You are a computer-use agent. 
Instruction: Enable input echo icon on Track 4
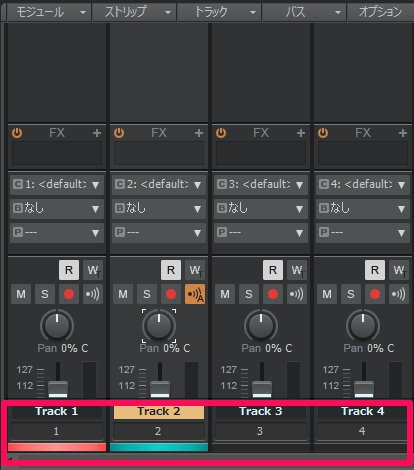click(x=399, y=294)
